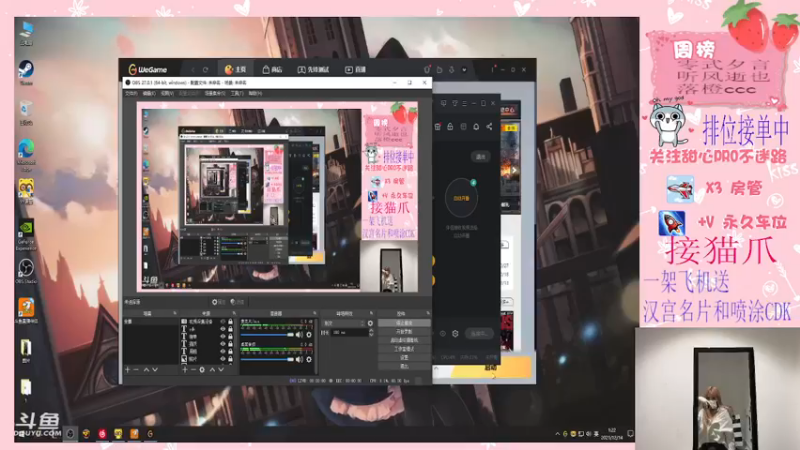The width and height of the screenshot is (800, 450).
Task: Pop out the Audio Mixer dock panel
Action: (314, 313)
